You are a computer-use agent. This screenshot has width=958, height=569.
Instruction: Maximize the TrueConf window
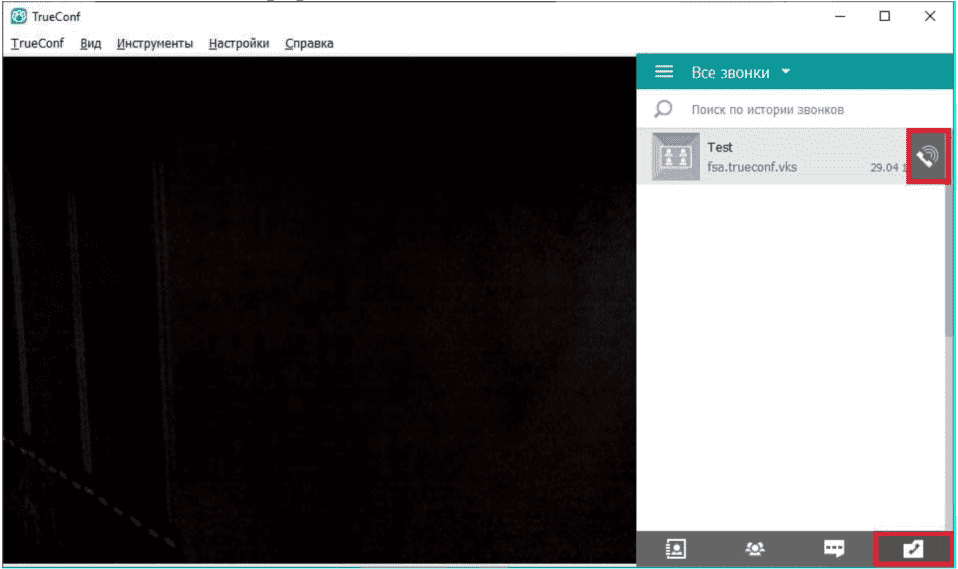(885, 17)
